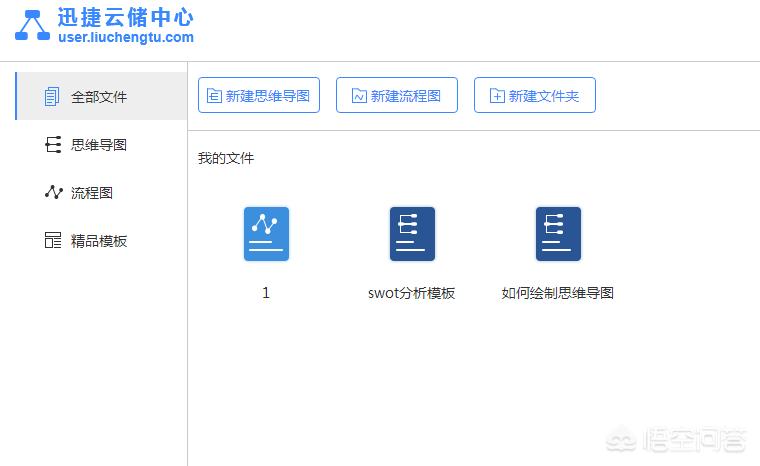Click the flowchart icon in 新建流程图 button
760x466 pixels.
[359, 96]
